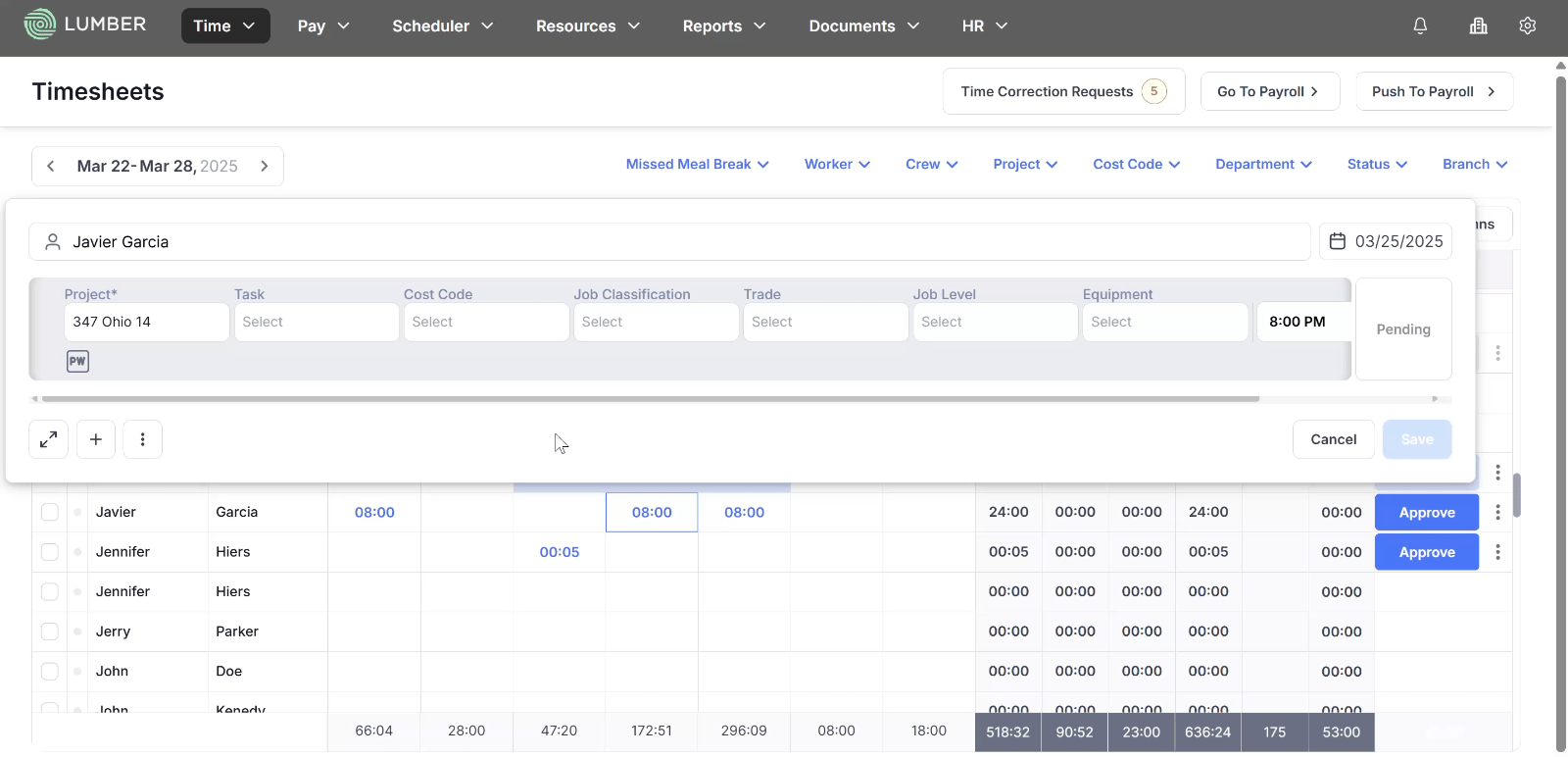Open the Resources menu
Screen dimensions: 1568x757
click(x=588, y=25)
